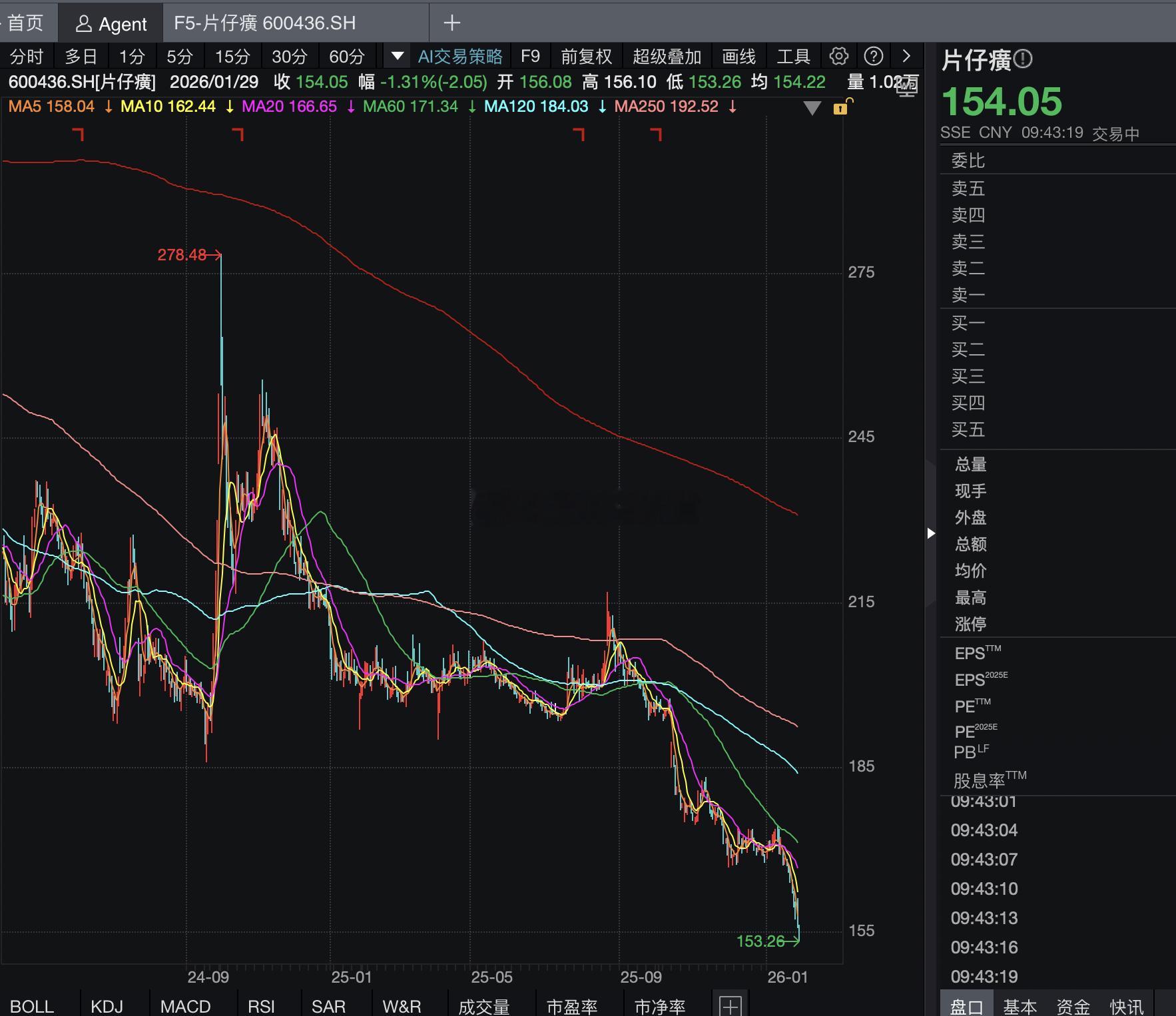Image resolution: width=1176 pixels, height=1016 pixels.
Task: Click the 278.48 high price label
Action: [x=182, y=255]
